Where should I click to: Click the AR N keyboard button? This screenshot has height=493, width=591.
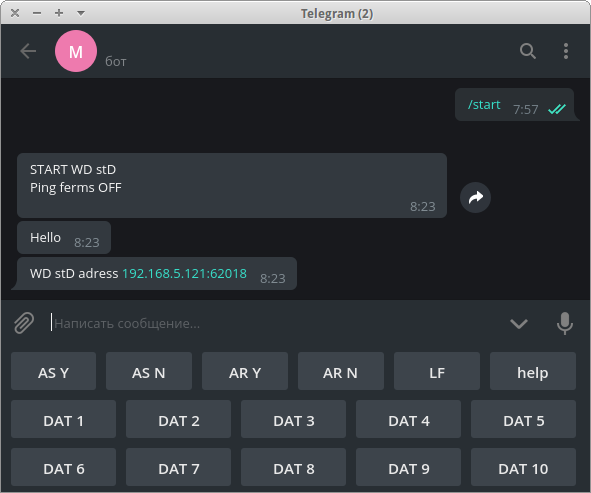tap(341, 371)
